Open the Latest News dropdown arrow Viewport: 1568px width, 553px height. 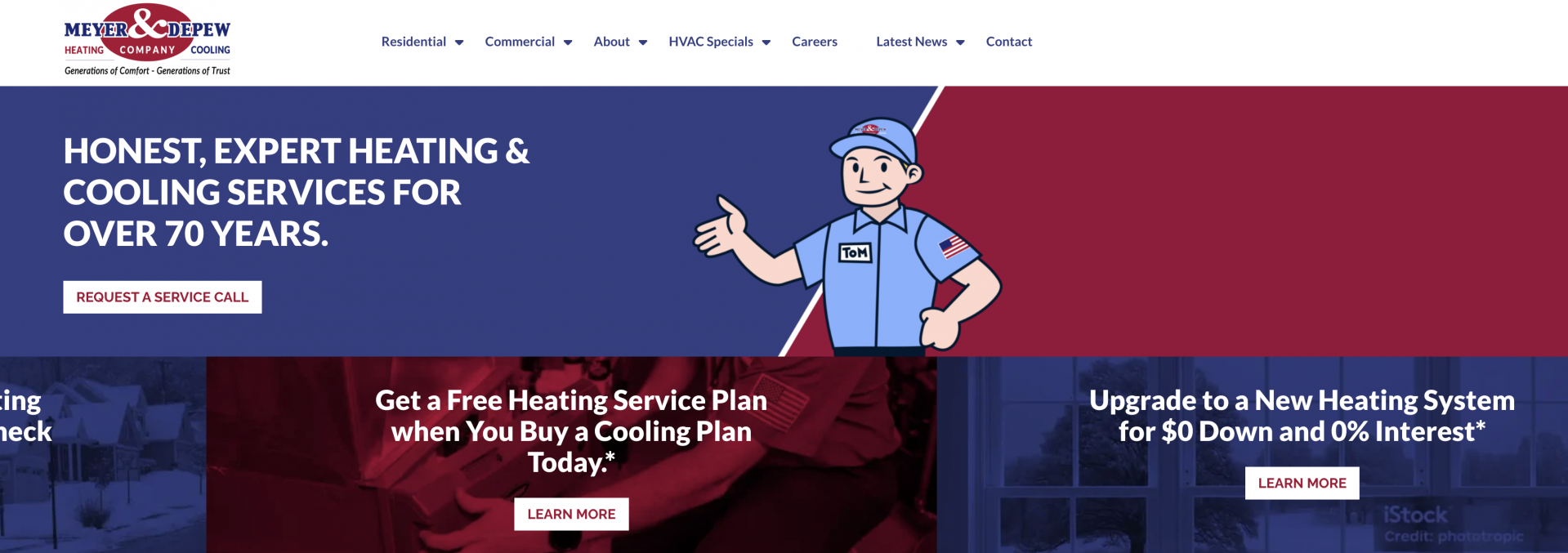click(960, 42)
